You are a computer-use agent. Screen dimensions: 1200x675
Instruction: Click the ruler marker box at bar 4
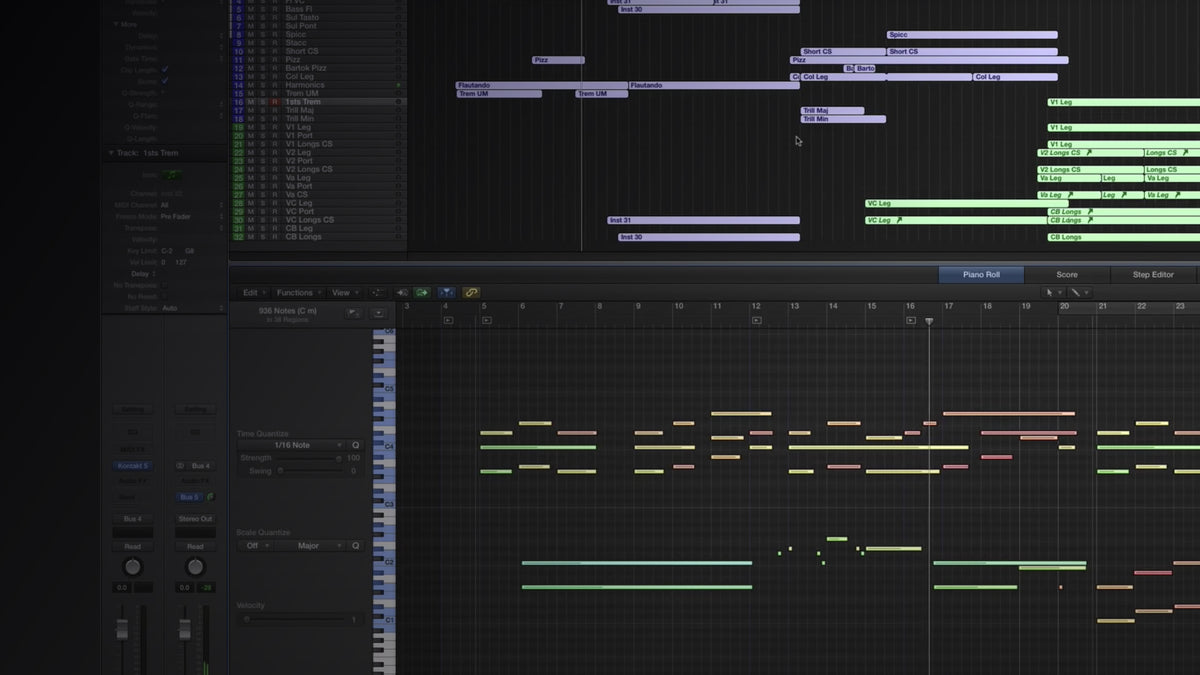(448, 321)
